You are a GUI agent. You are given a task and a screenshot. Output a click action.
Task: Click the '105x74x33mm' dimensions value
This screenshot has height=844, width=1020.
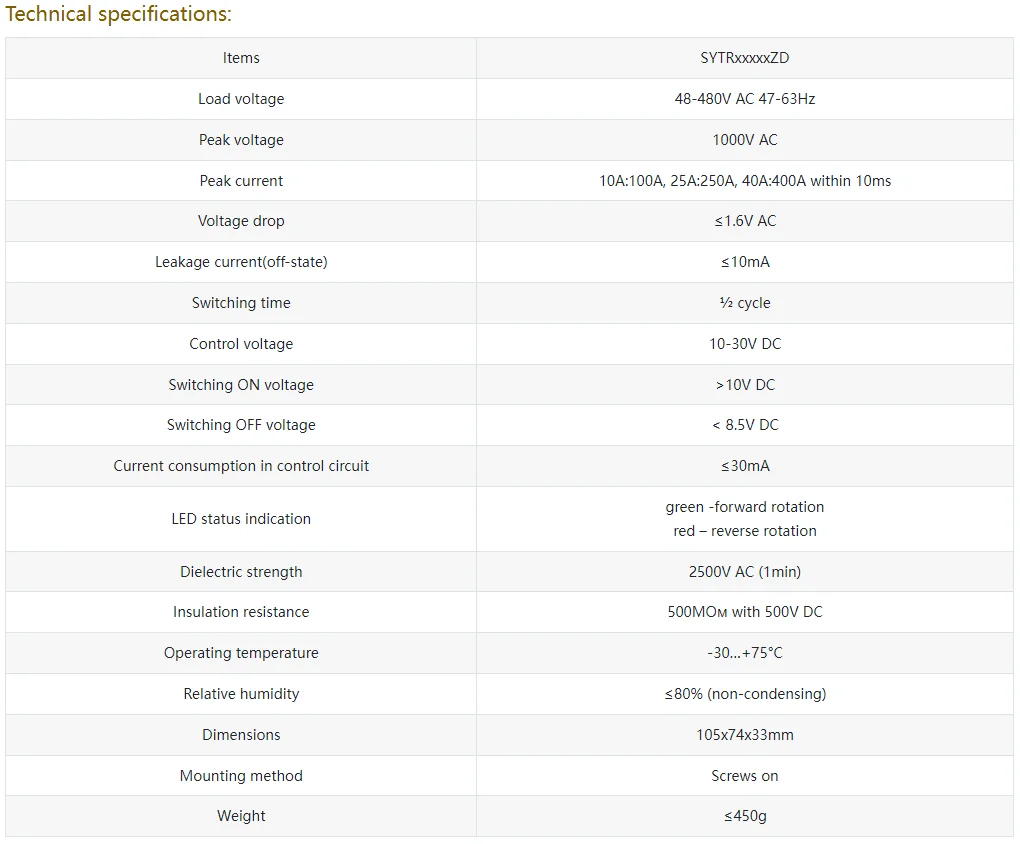(x=745, y=735)
